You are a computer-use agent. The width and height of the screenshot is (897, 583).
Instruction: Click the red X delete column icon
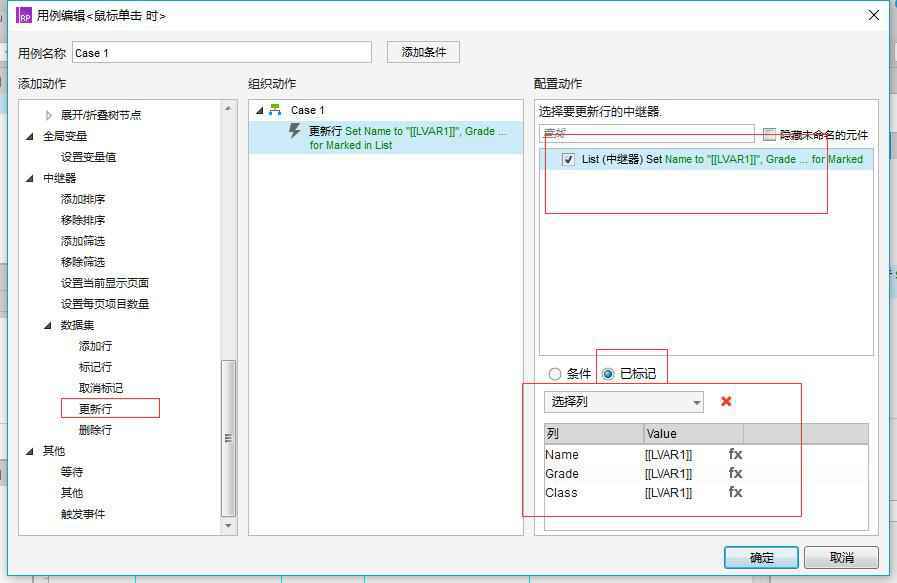point(726,401)
